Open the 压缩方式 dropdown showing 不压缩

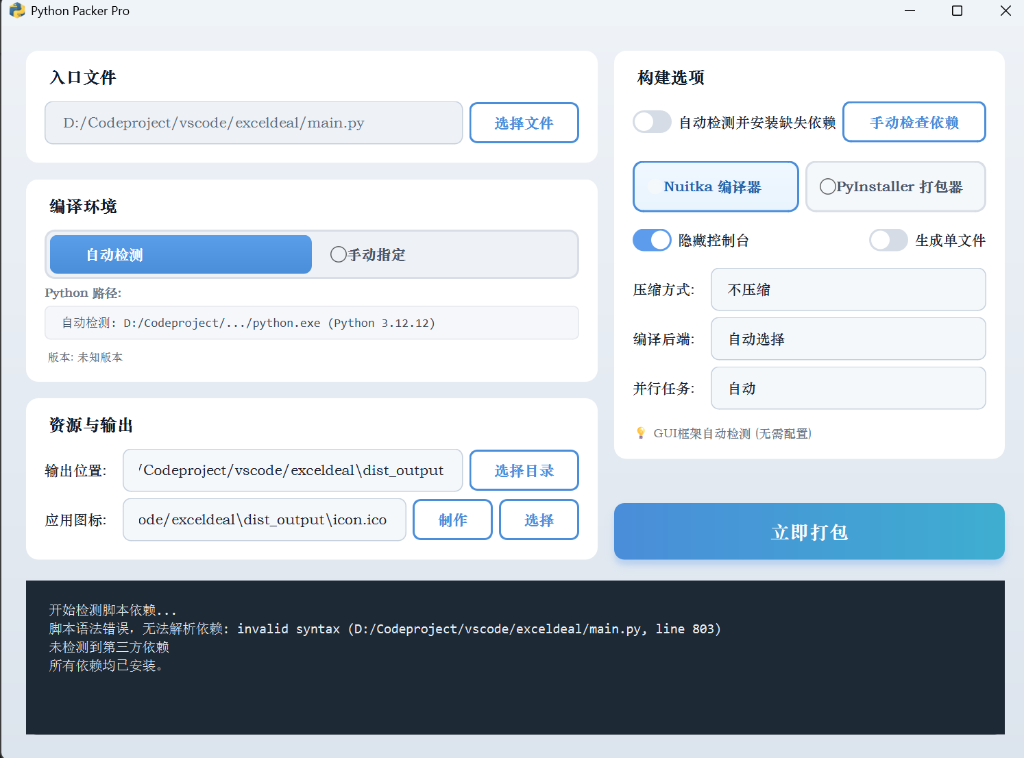[x=848, y=289]
